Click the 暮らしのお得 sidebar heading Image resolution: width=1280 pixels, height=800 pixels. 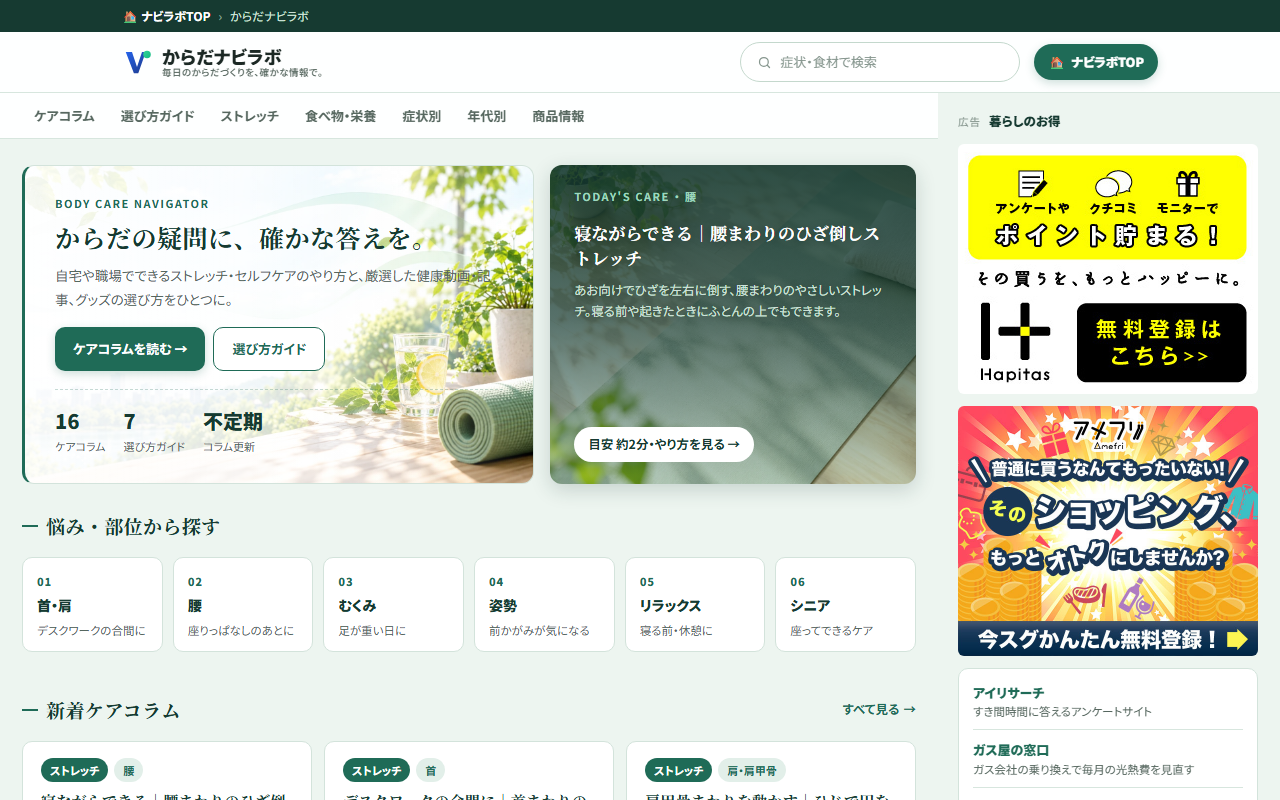[x=1024, y=121]
